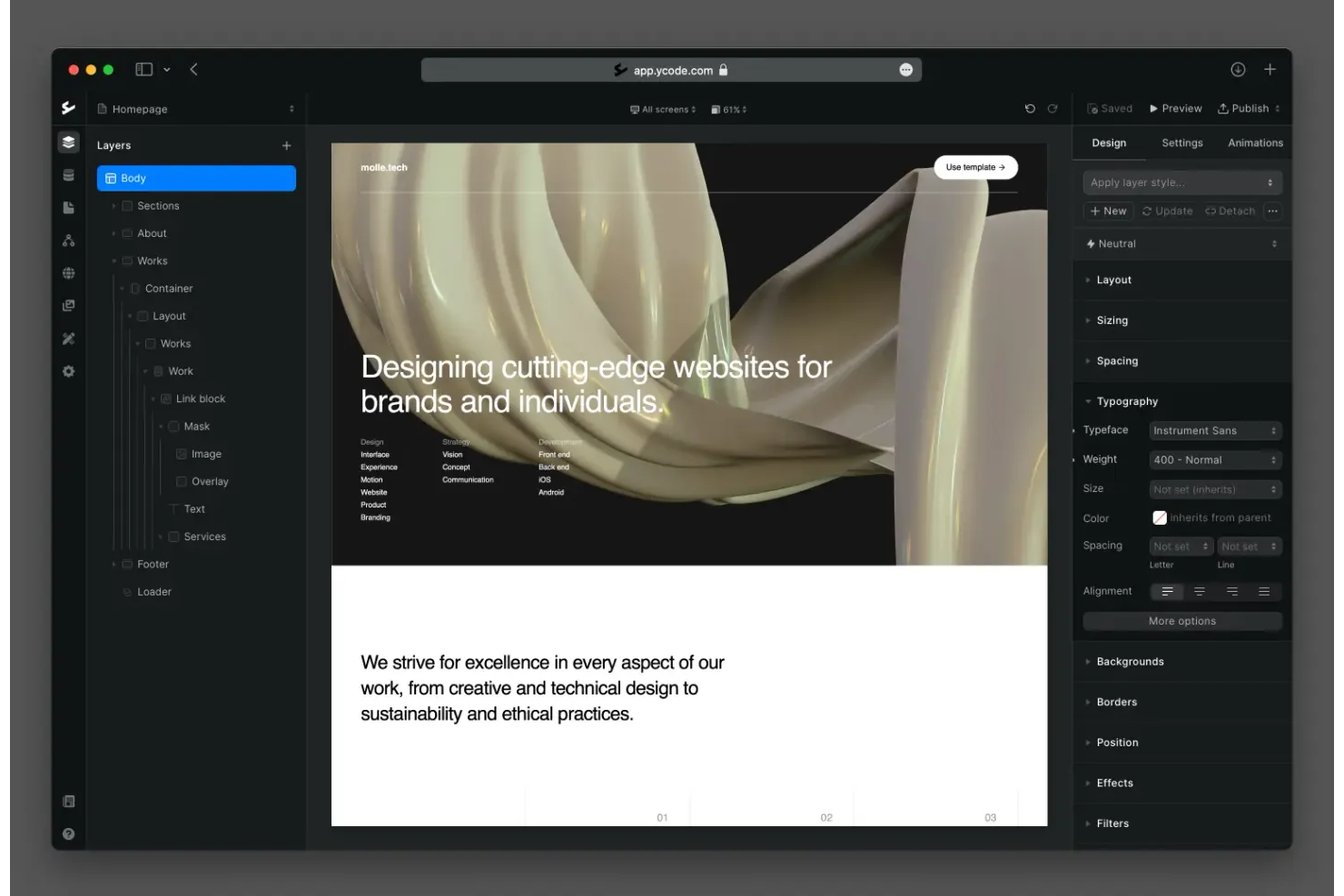
Task: Click the text color swatch
Action: [1160, 517]
